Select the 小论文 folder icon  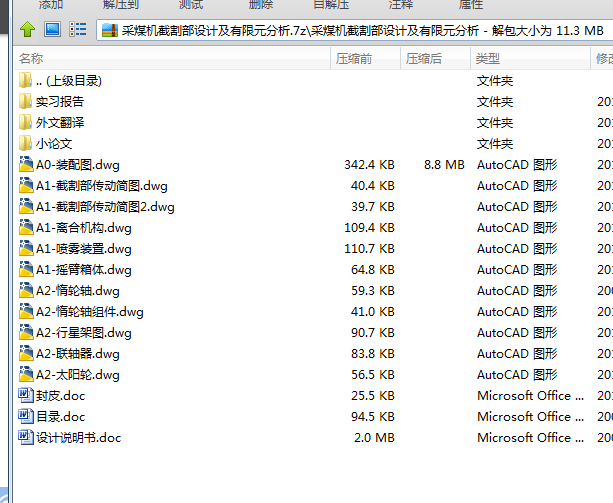(x=25, y=144)
